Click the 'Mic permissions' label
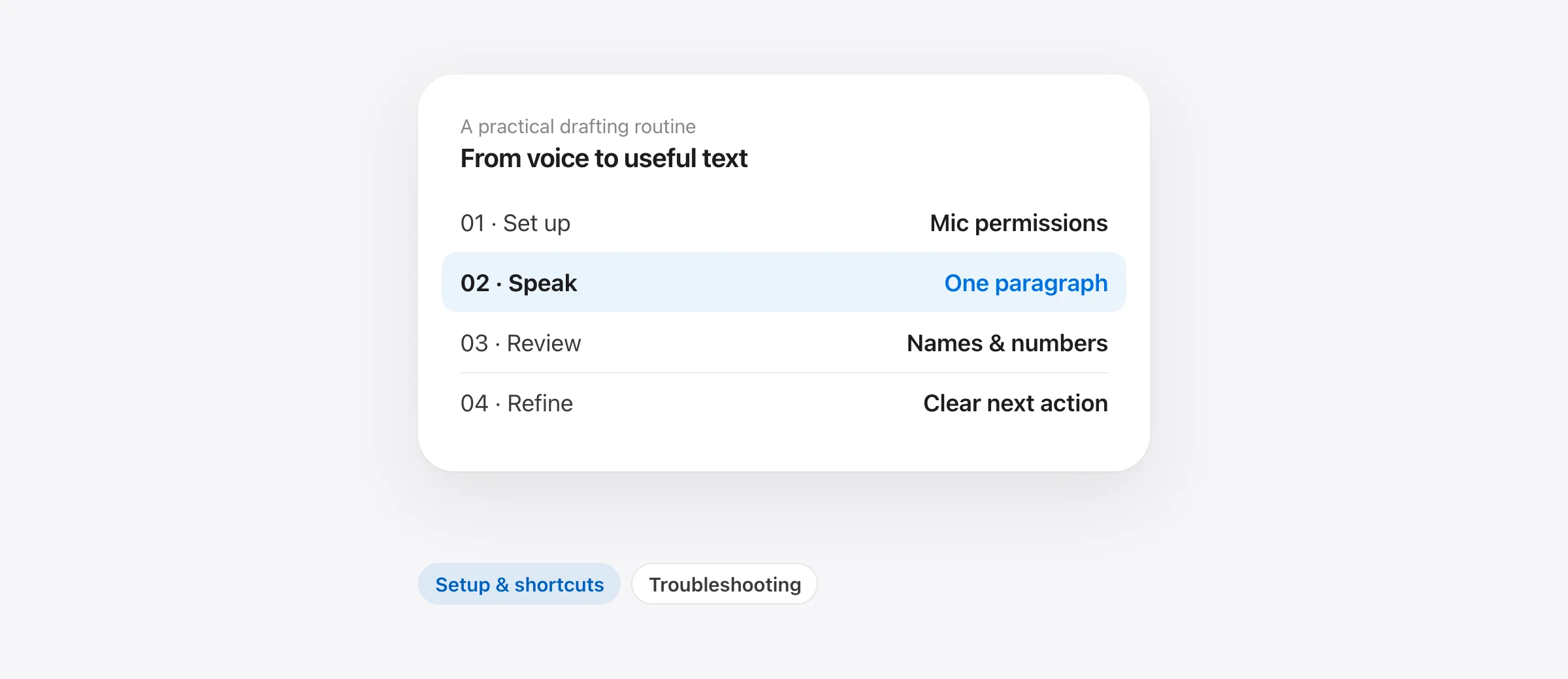This screenshot has width=1568, height=679. tap(1019, 223)
